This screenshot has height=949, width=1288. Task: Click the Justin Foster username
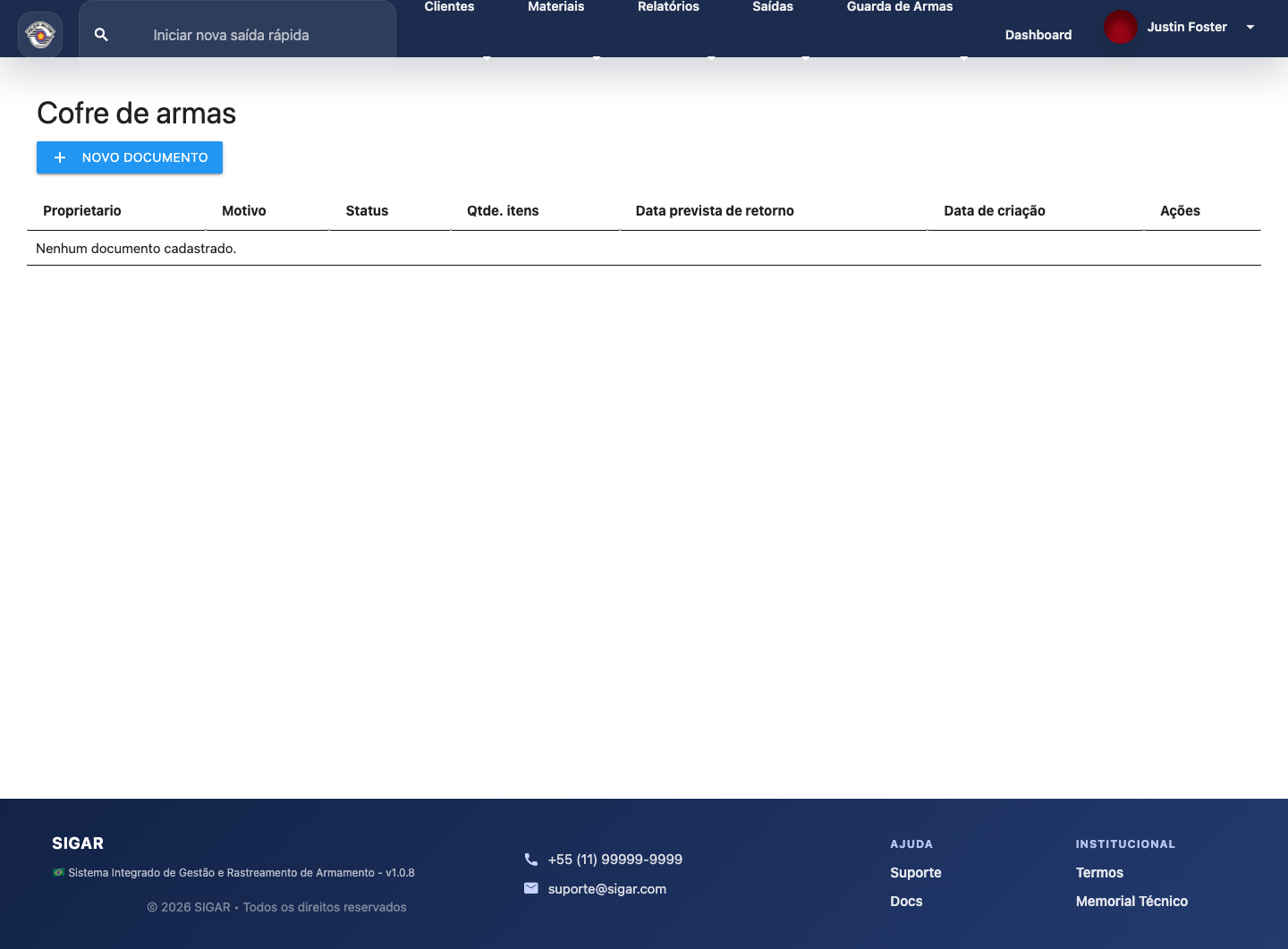click(1187, 27)
